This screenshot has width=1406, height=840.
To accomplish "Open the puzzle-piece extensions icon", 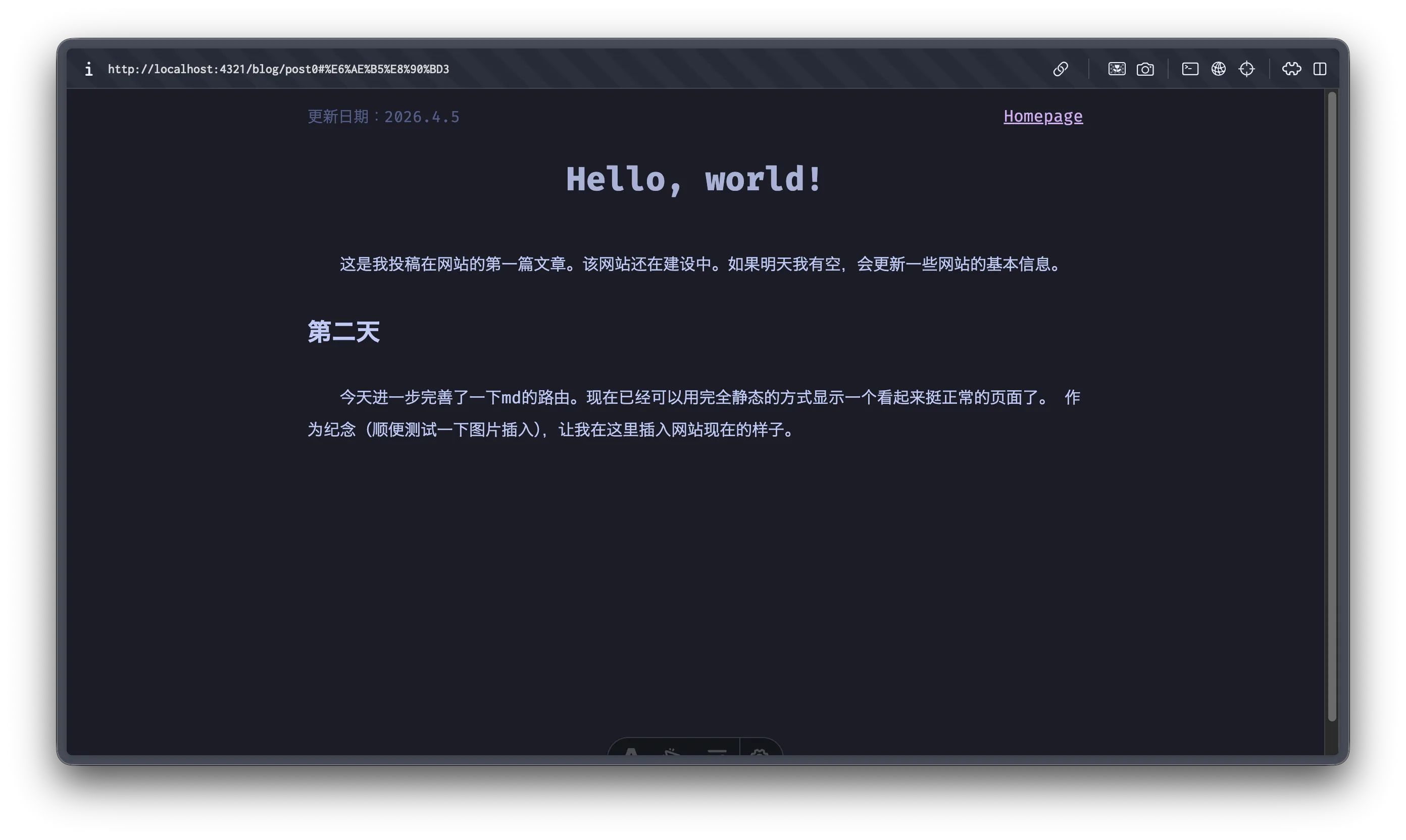I will pyautogui.click(x=1291, y=69).
